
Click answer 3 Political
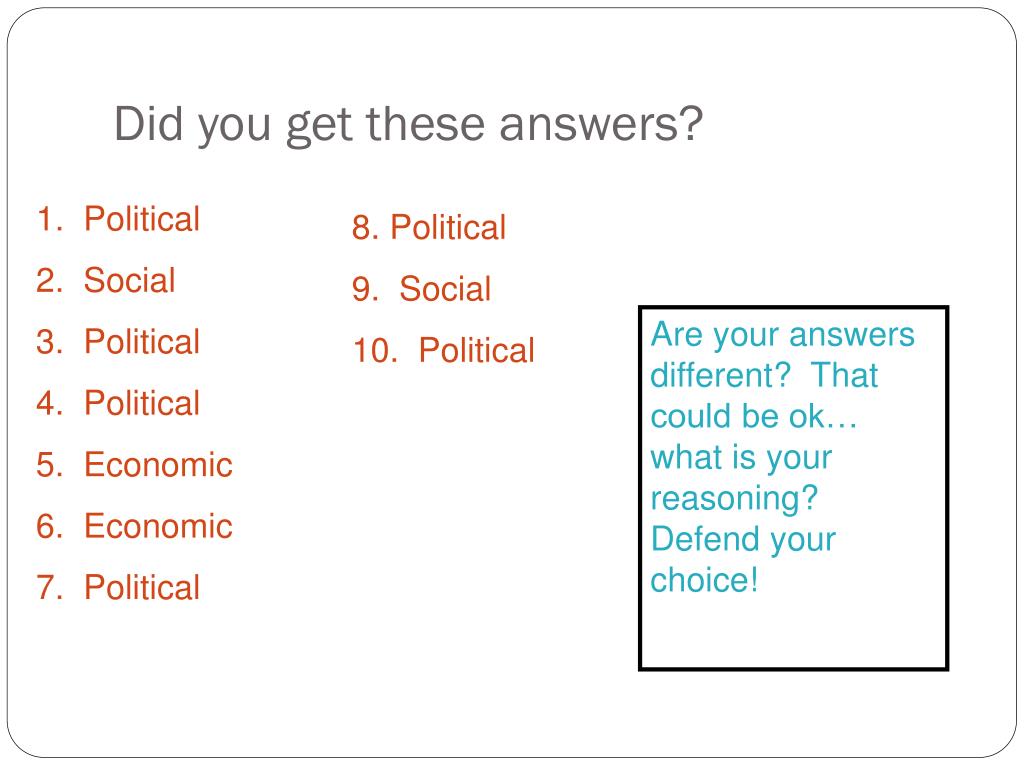pos(118,341)
